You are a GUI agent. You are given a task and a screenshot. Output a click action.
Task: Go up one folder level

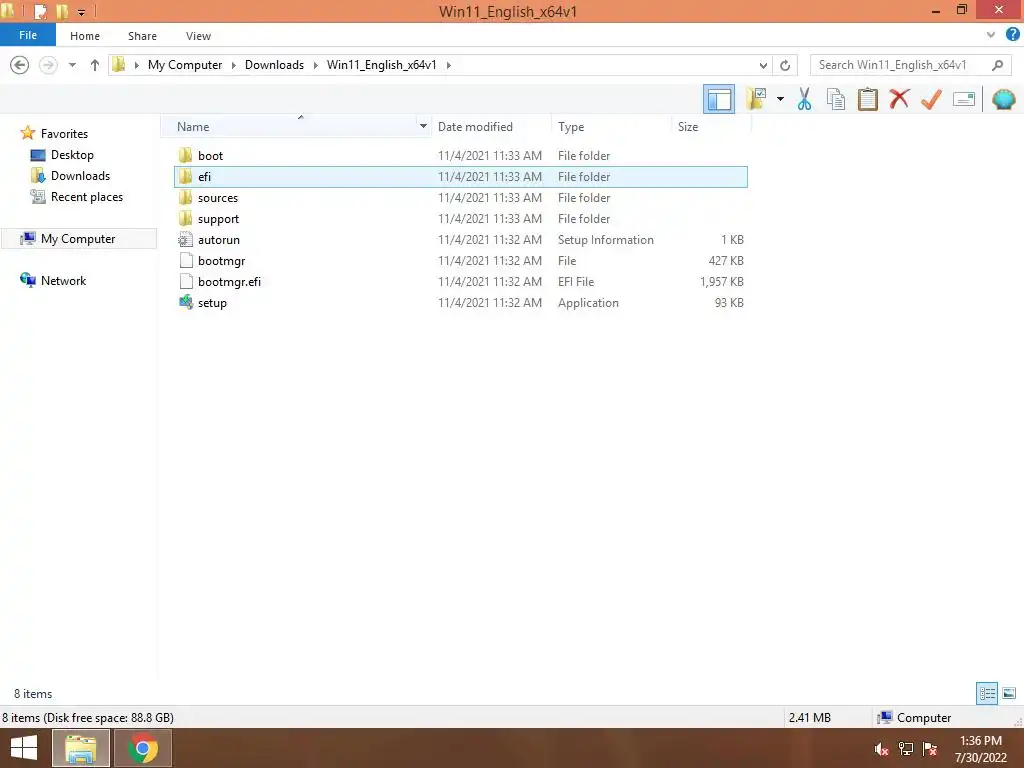point(95,65)
